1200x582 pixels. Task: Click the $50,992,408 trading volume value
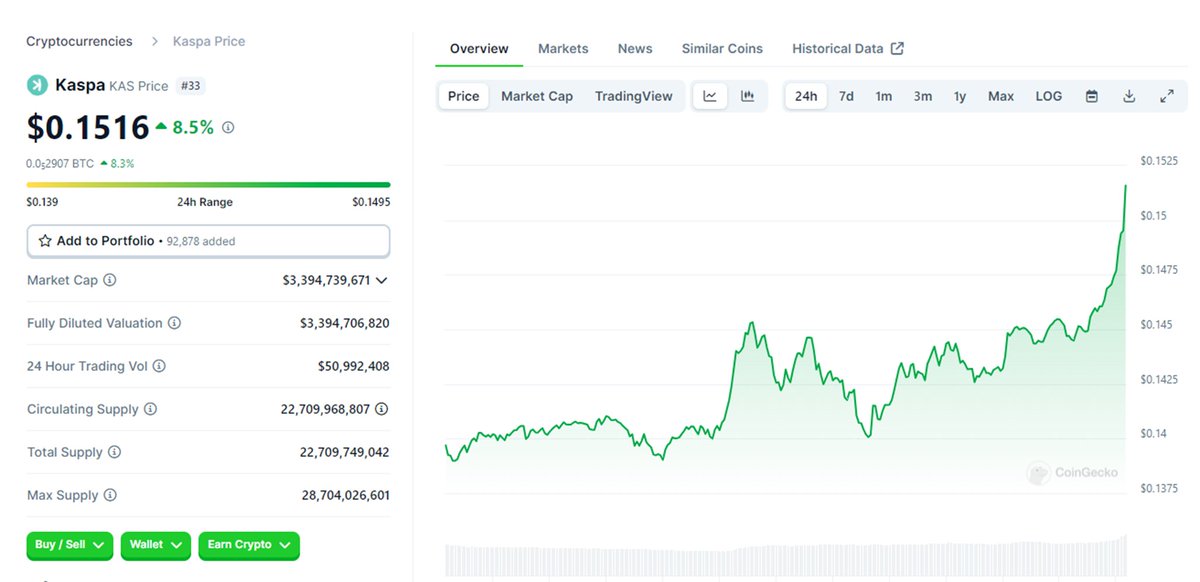354,366
